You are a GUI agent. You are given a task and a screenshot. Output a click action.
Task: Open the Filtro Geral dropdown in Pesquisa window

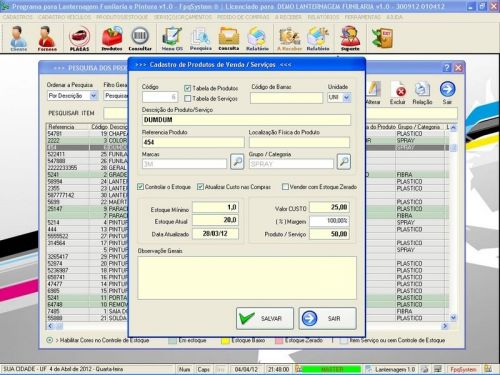116,96
